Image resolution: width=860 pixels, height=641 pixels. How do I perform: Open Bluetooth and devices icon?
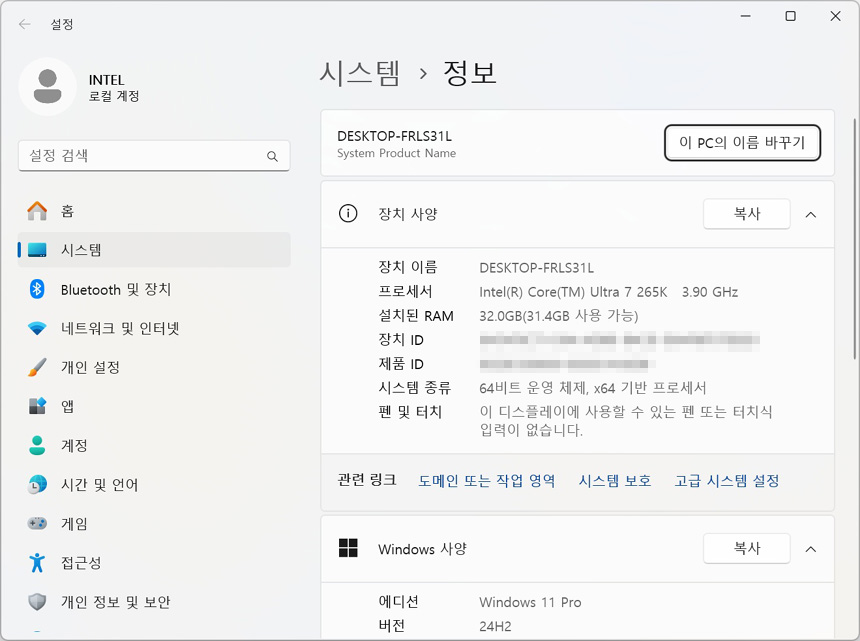click(x=37, y=289)
